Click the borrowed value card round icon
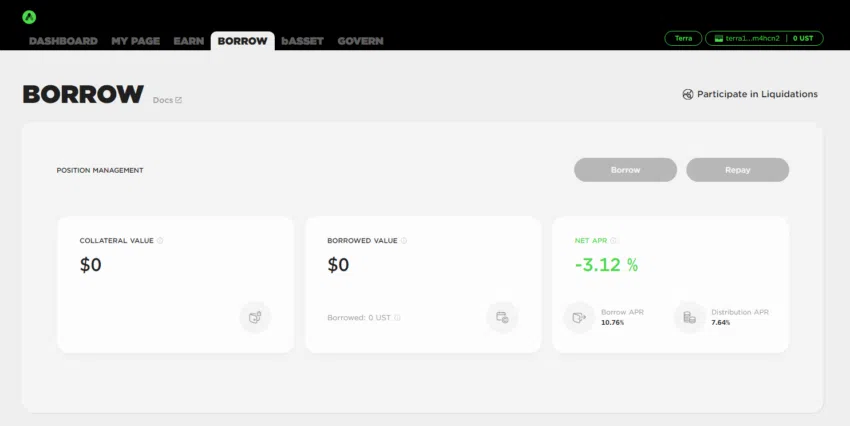 click(503, 317)
